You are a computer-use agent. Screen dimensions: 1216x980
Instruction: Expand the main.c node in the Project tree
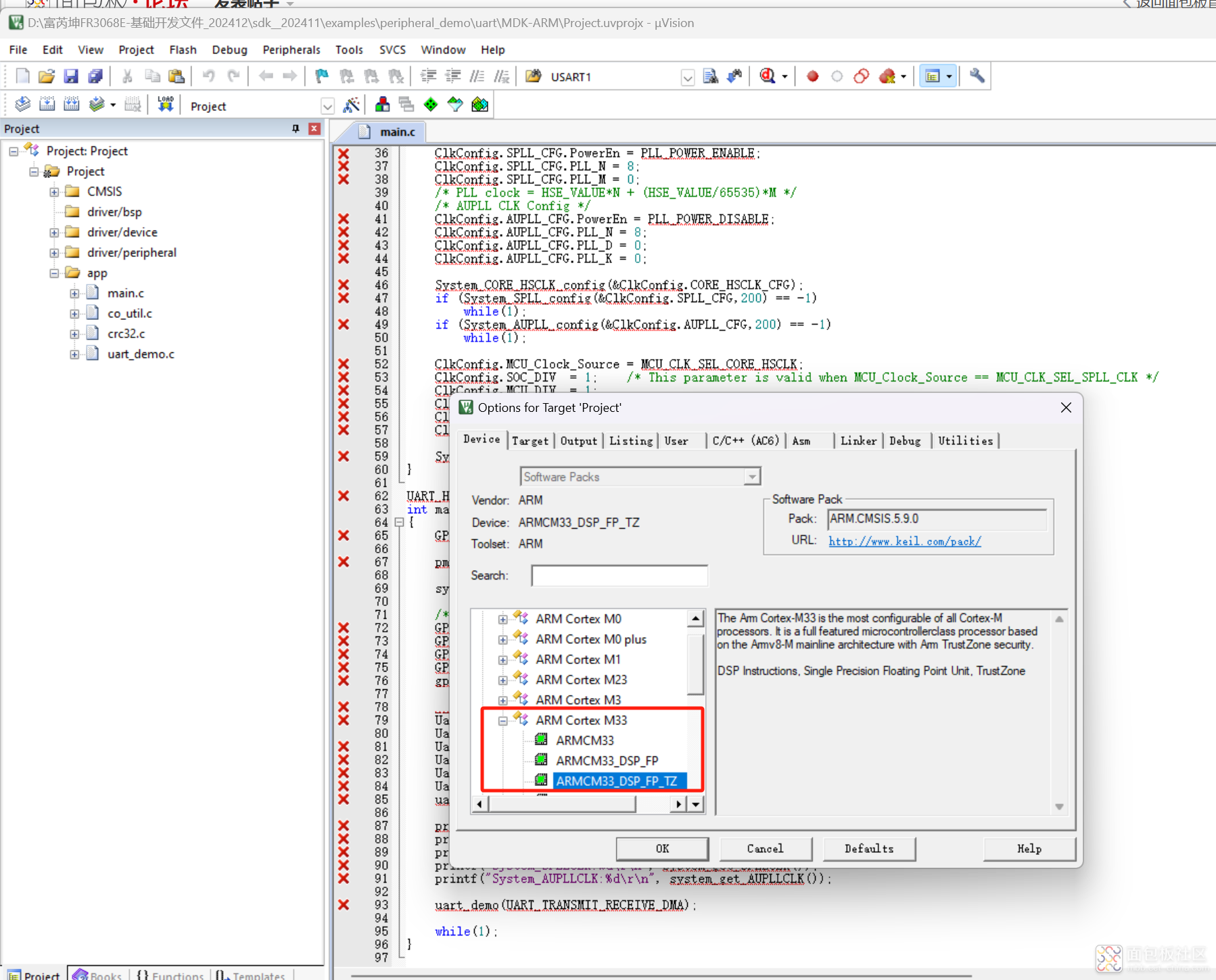tap(74, 294)
